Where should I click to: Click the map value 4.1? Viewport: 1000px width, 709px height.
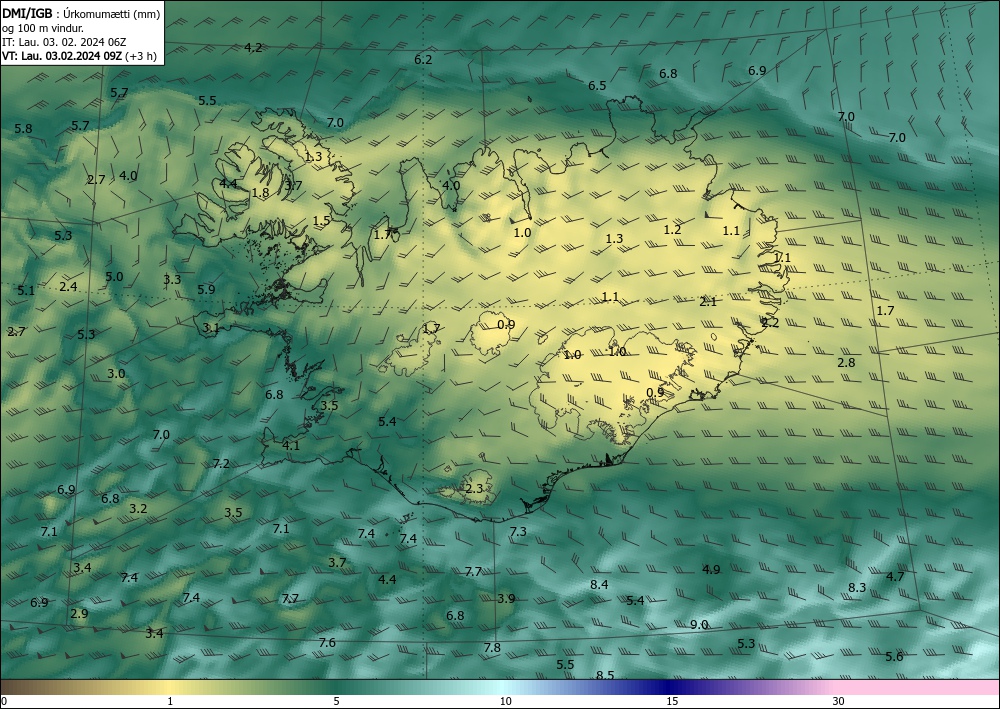291,445
